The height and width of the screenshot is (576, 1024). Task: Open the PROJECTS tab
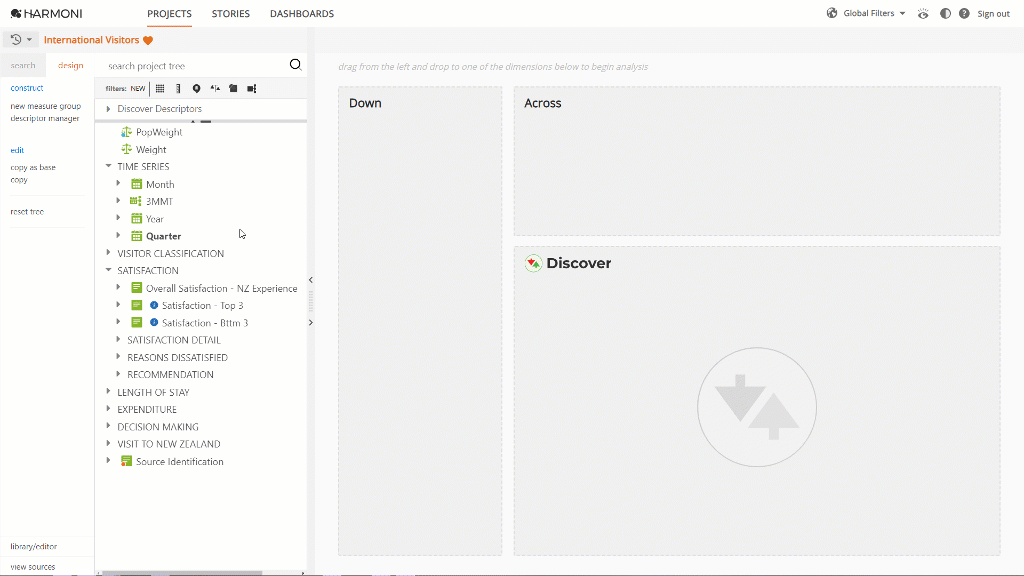click(x=169, y=14)
